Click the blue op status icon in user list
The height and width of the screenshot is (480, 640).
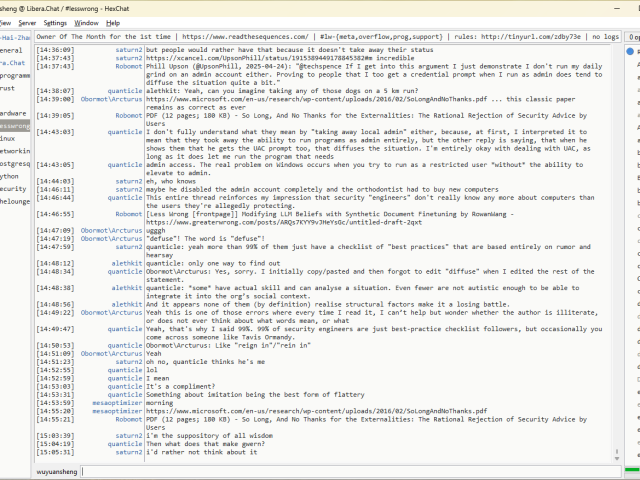(630, 50)
